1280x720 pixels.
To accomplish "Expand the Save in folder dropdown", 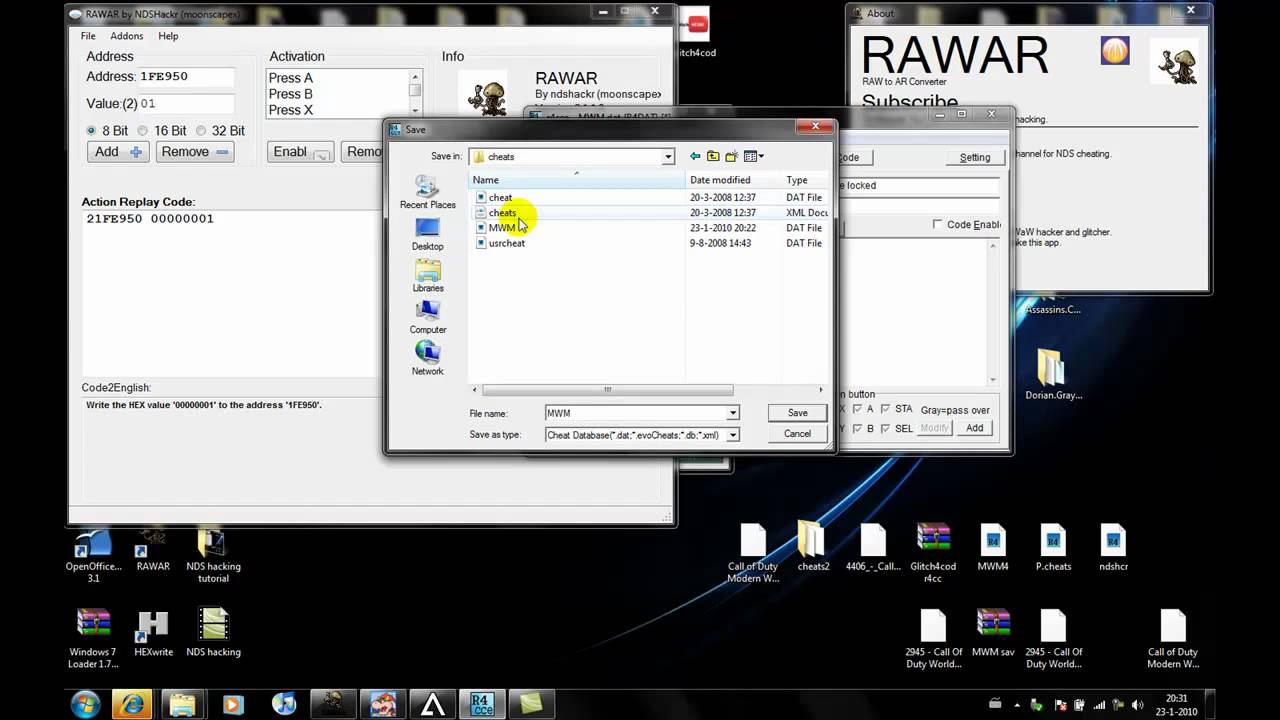I will pos(668,157).
